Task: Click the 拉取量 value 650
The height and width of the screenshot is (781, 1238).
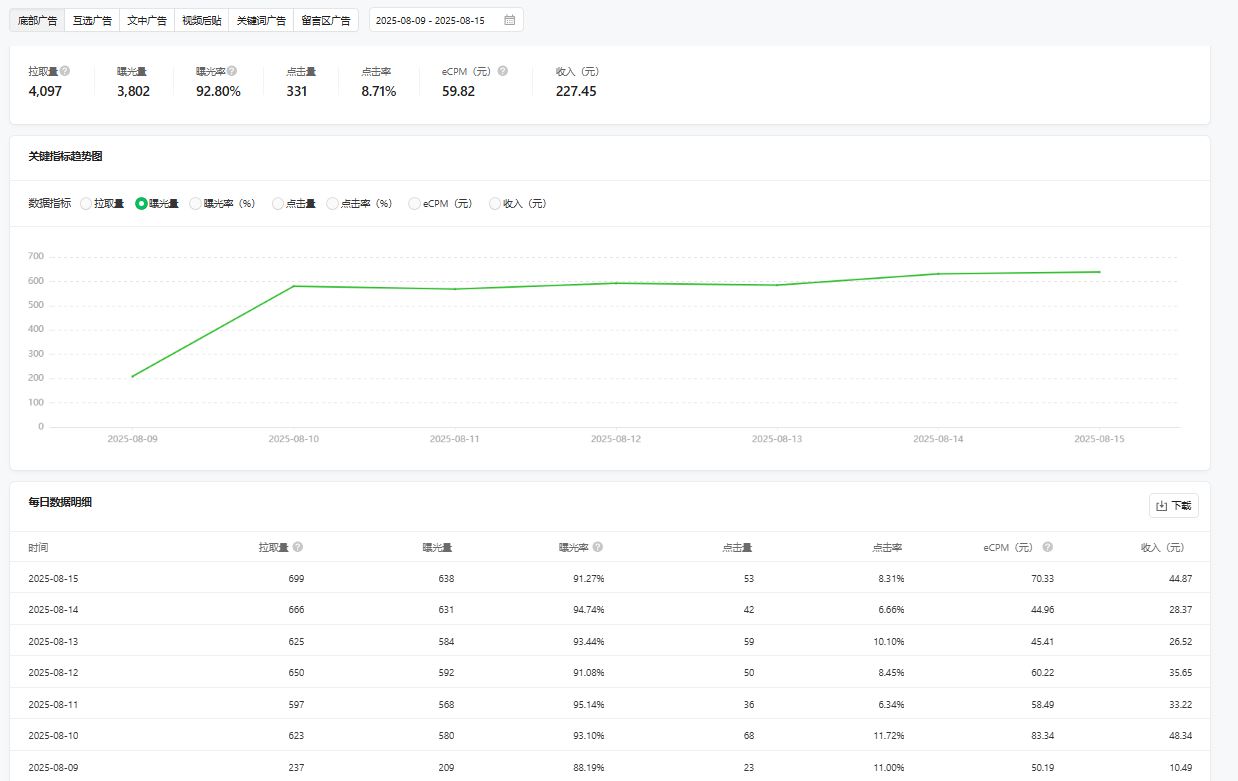Action: 295,673
